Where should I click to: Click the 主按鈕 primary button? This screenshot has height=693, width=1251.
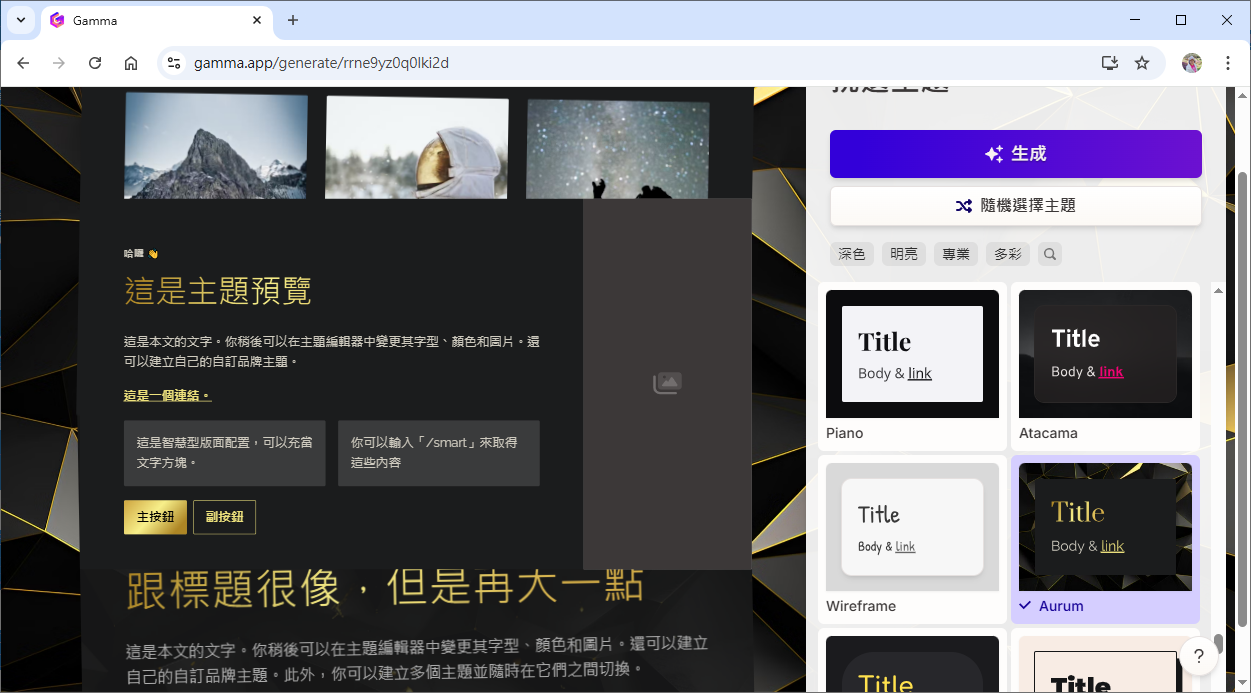tap(155, 517)
